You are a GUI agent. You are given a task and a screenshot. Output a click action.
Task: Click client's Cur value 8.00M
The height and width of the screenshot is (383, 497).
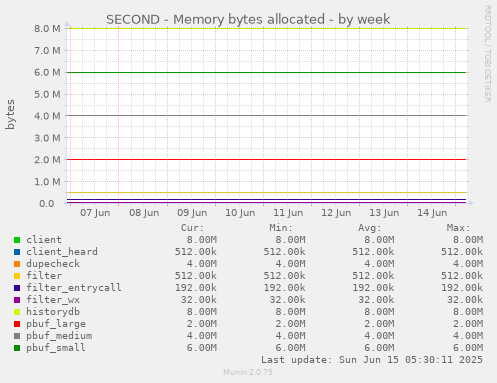(x=202, y=240)
